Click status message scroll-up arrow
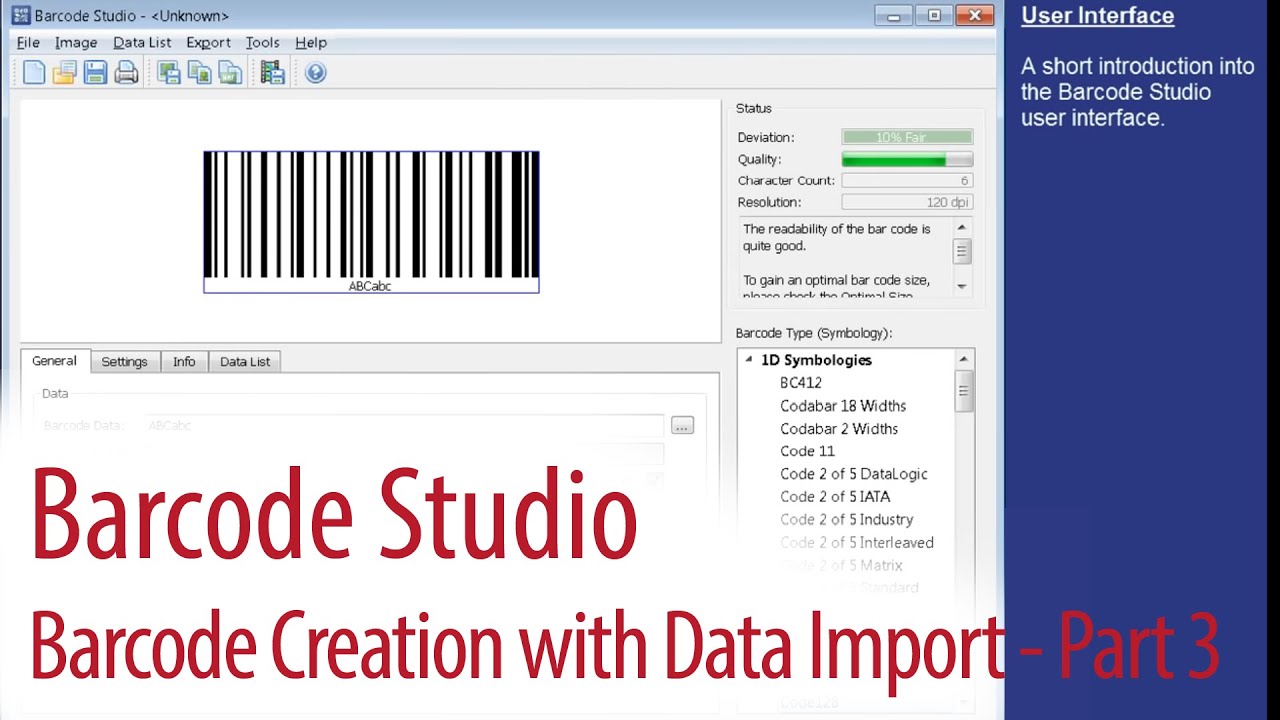 click(x=962, y=229)
